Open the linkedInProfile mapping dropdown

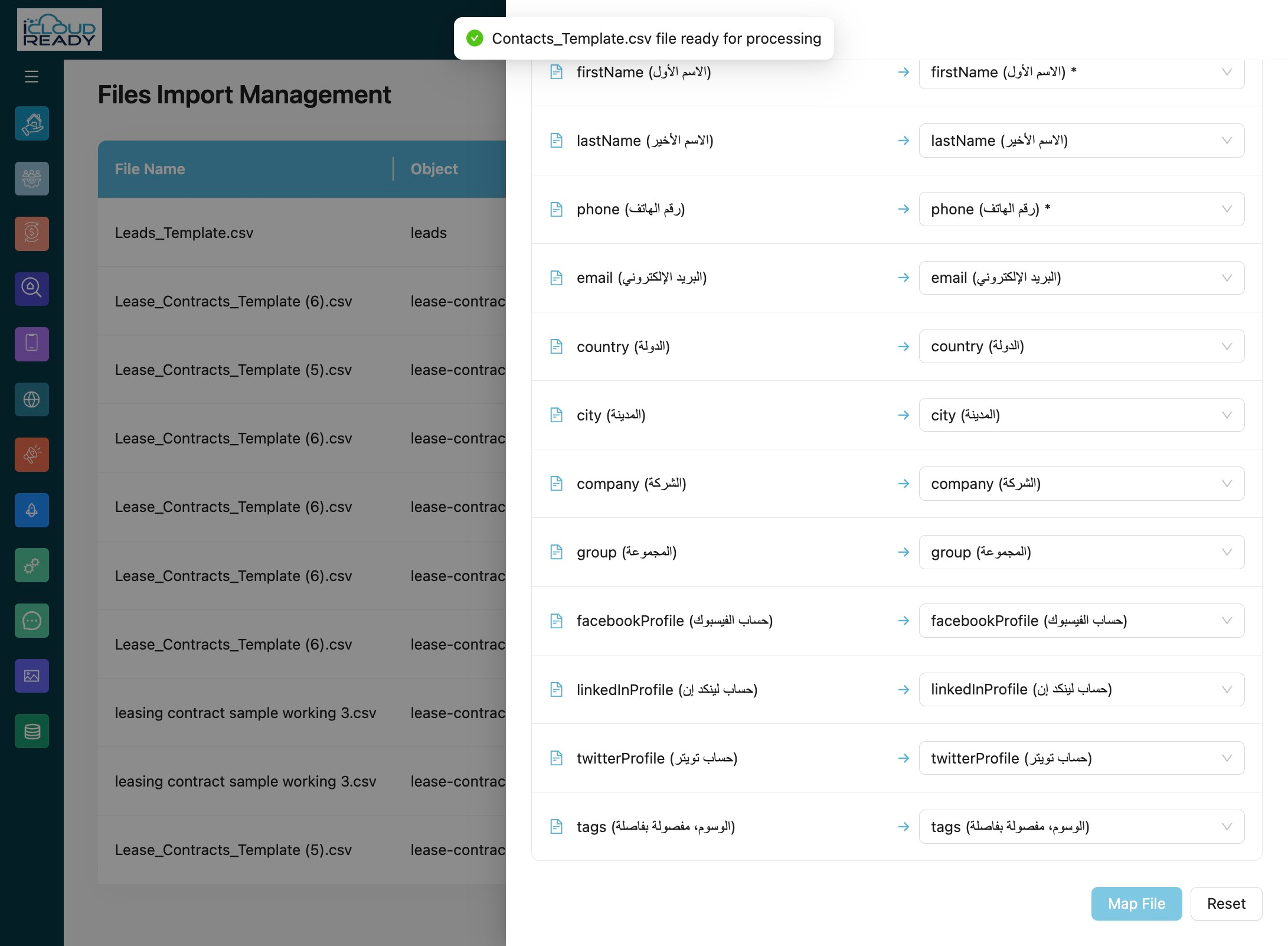1081,689
